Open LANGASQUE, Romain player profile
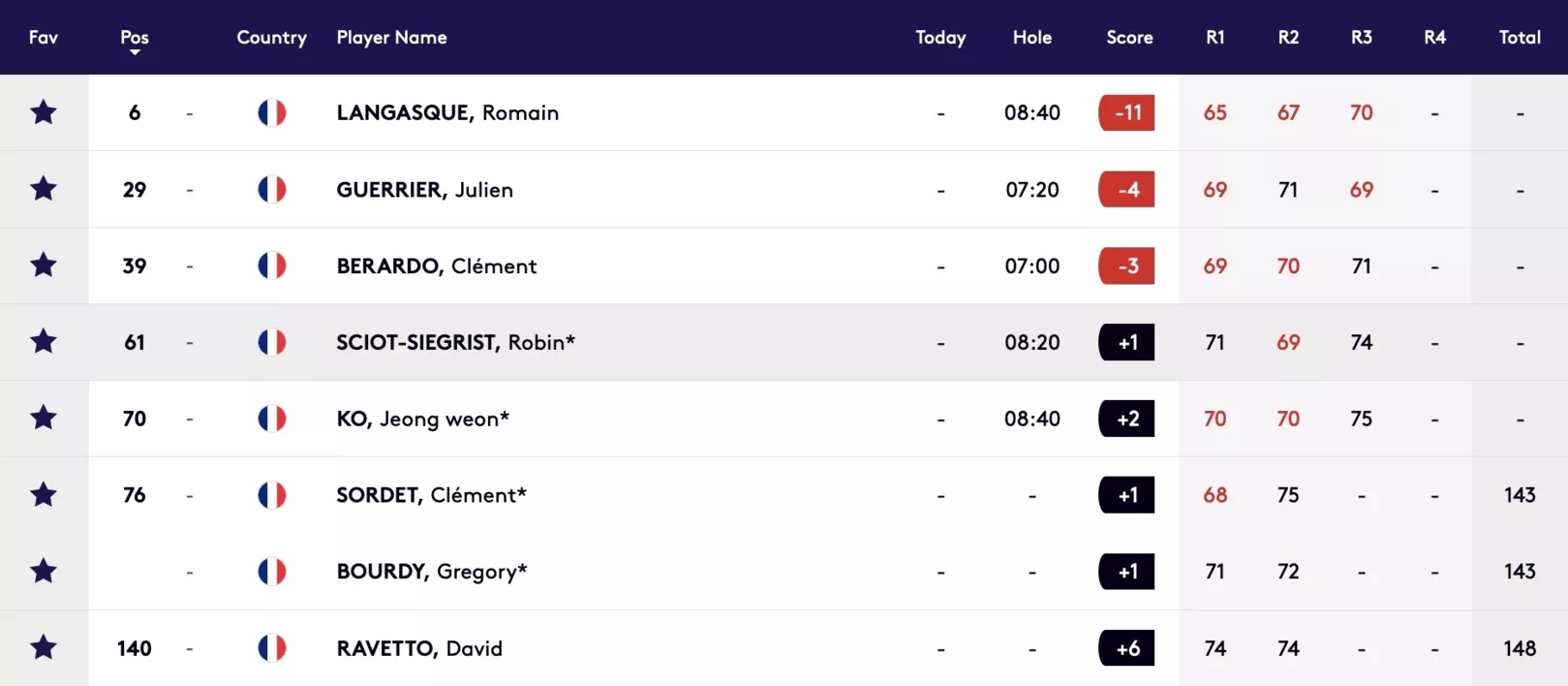Image resolution: width=1568 pixels, height=686 pixels. point(447,112)
